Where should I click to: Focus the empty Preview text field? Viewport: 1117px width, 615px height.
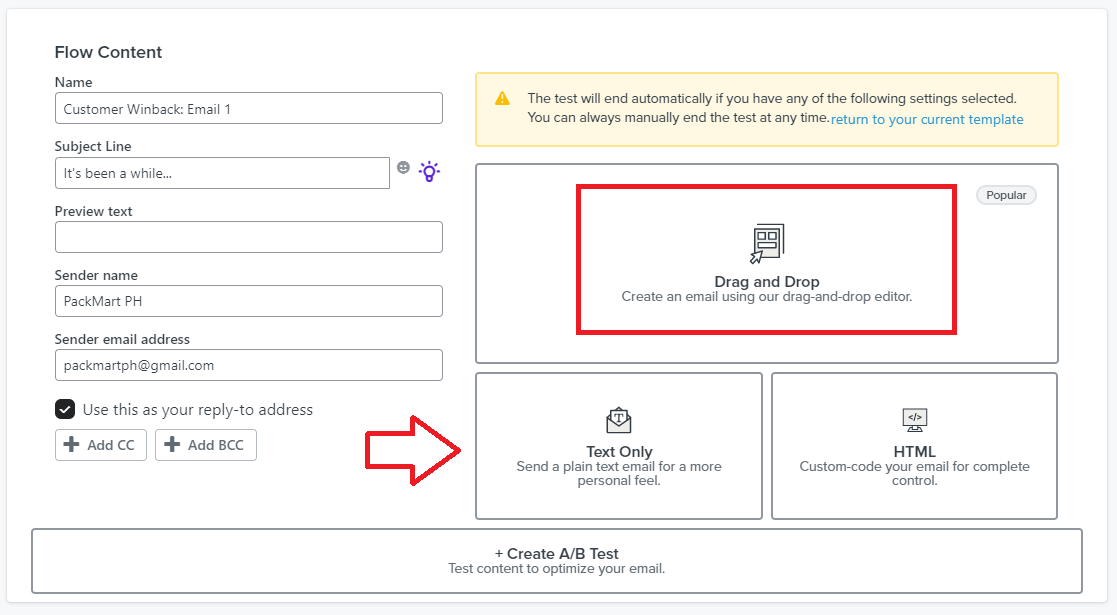click(249, 237)
